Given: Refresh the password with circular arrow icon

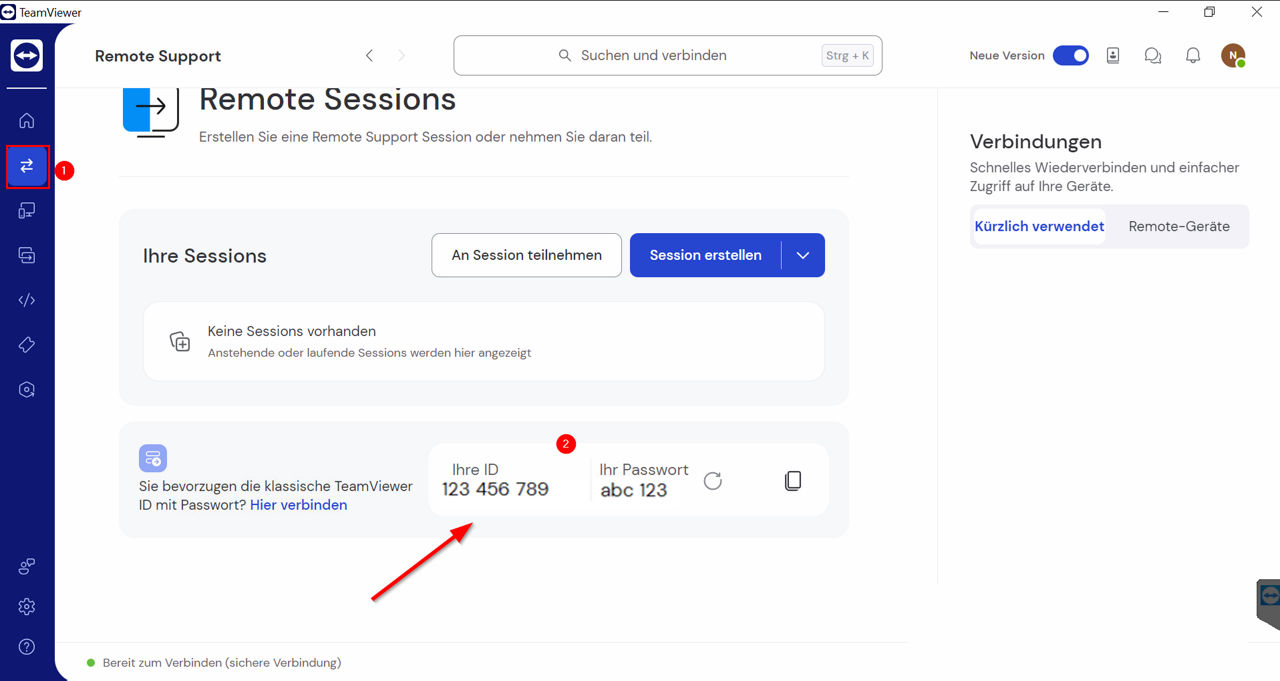Looking at the screenshot, I should click(713, 481).
